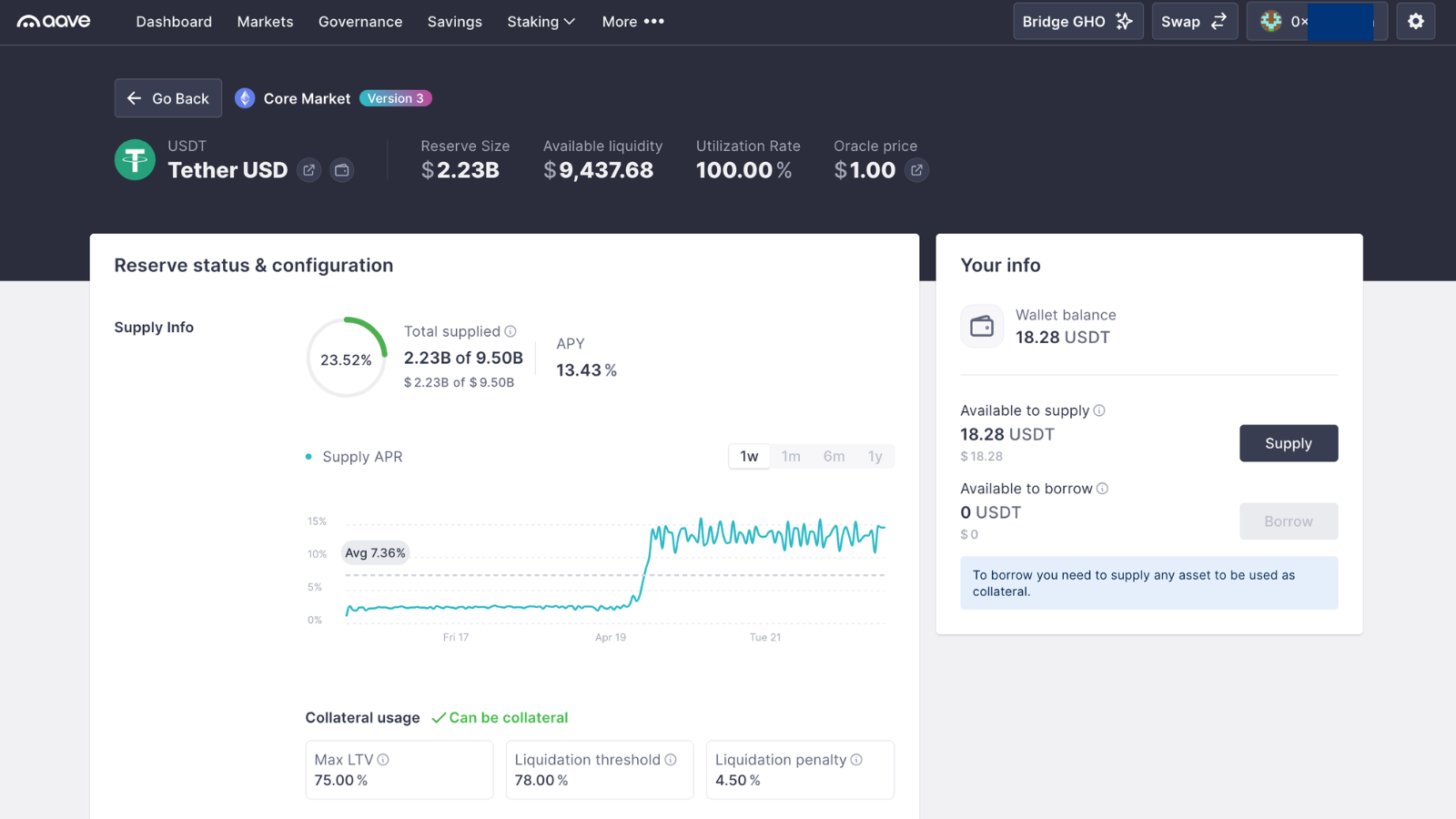
Task: Click the Supply button
Action: pyautogui.click(x=1288, y=443)
